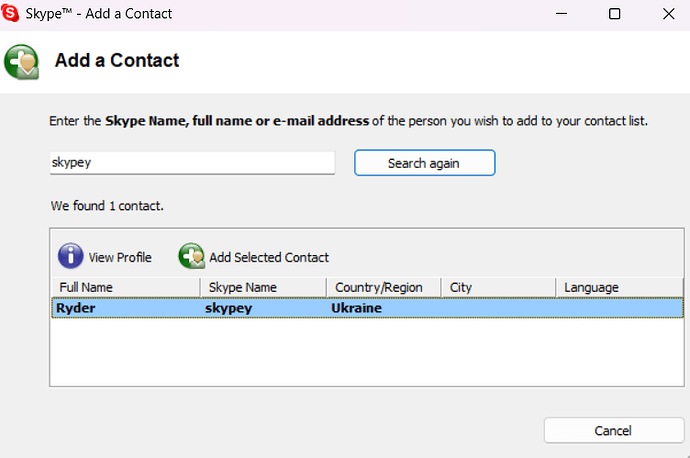Sort by Skype Name column header
The width and height of the screenshot is (690, 458).
[x=264, y=287]
